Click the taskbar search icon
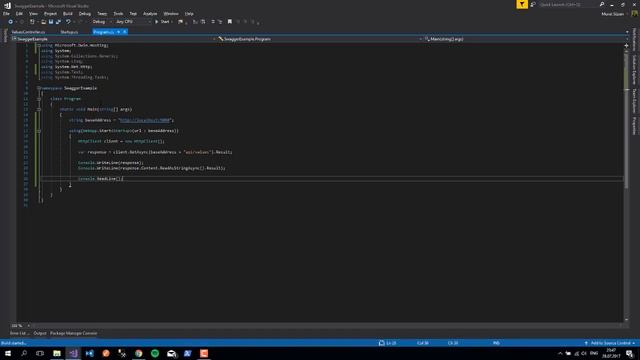The width and height of the screenshot is (640, 360). coord(24,353)
